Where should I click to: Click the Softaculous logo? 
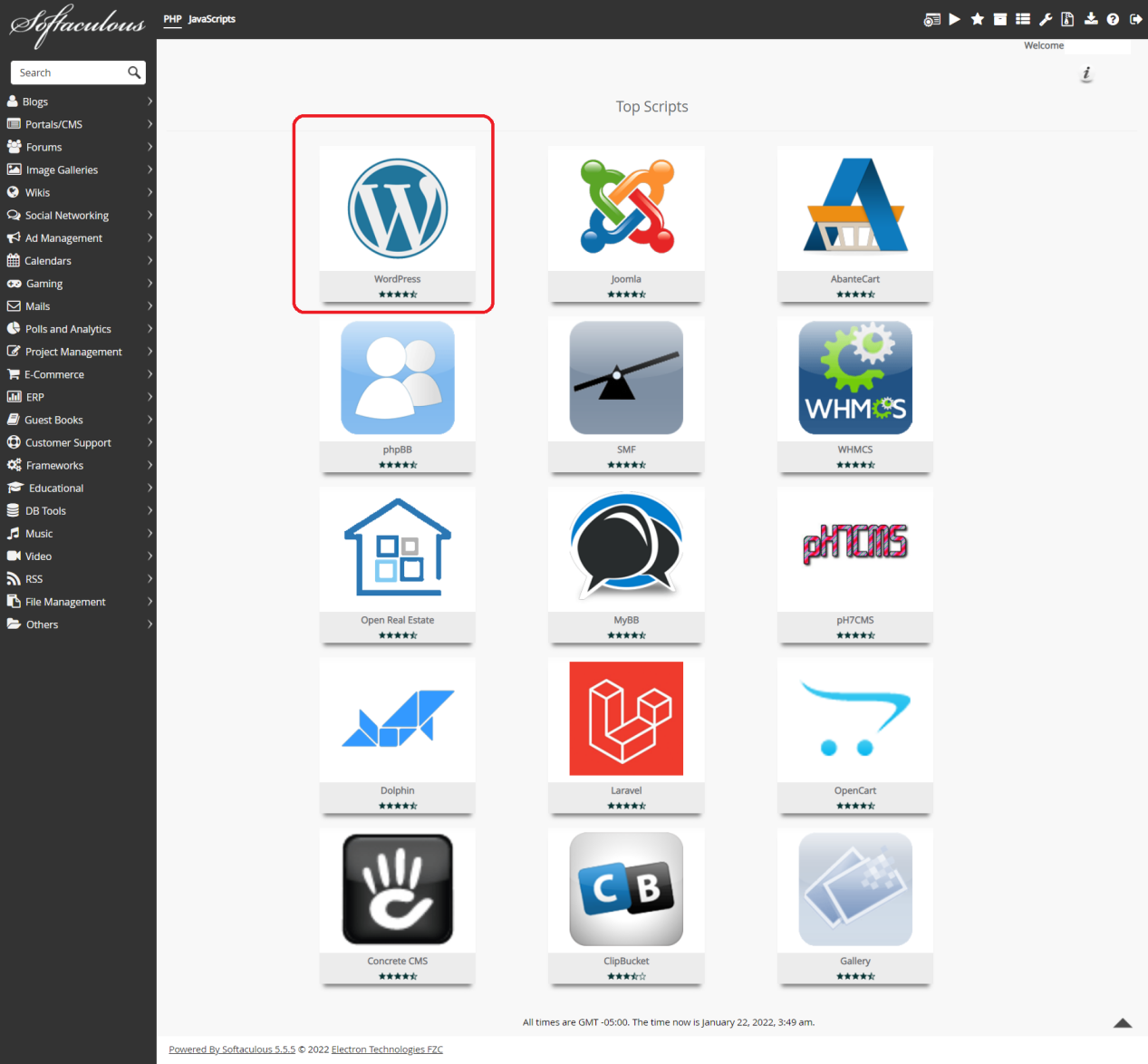click(78, 26)
